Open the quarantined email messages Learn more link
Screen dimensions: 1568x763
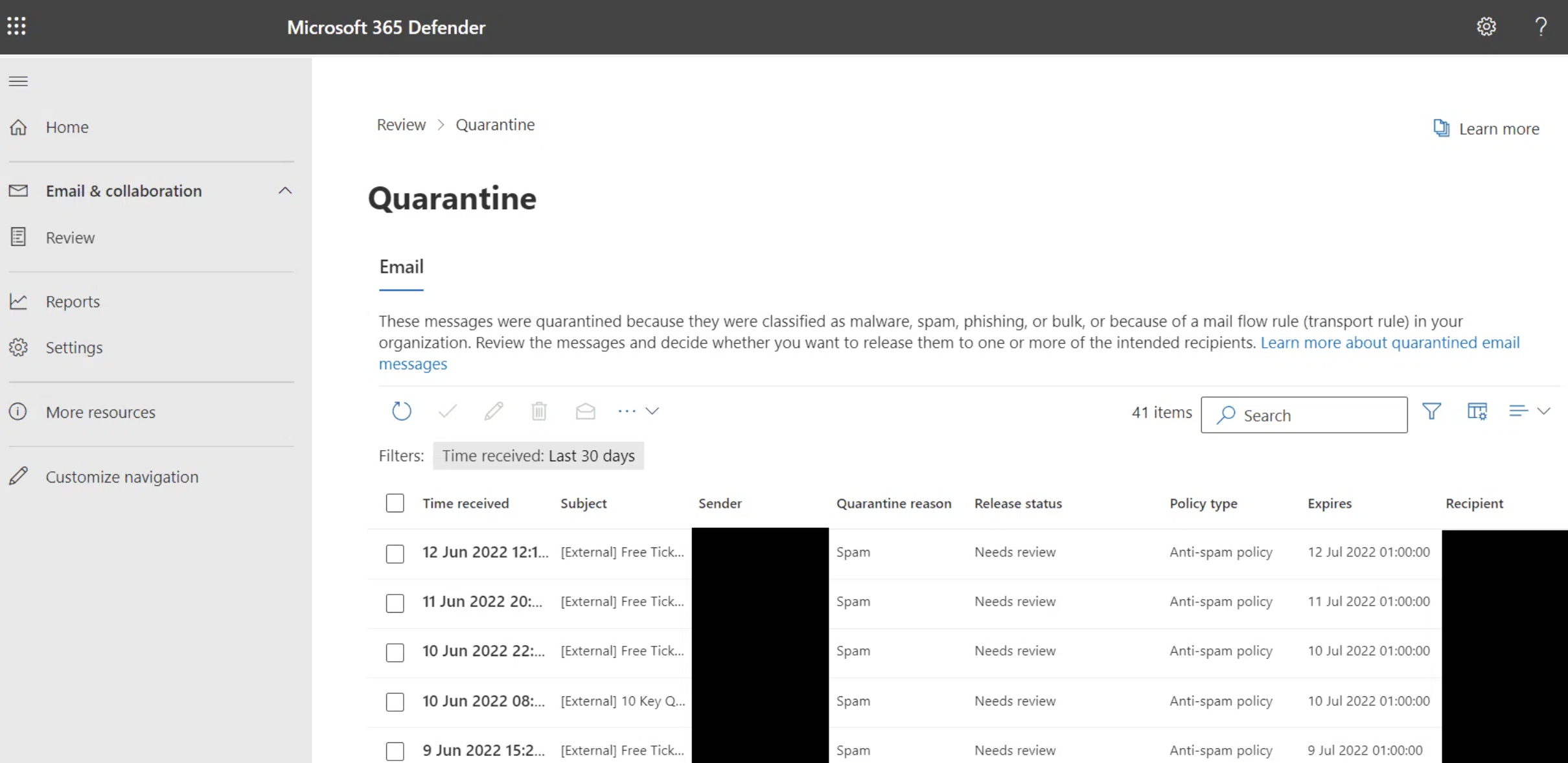tap(1390, 343)
